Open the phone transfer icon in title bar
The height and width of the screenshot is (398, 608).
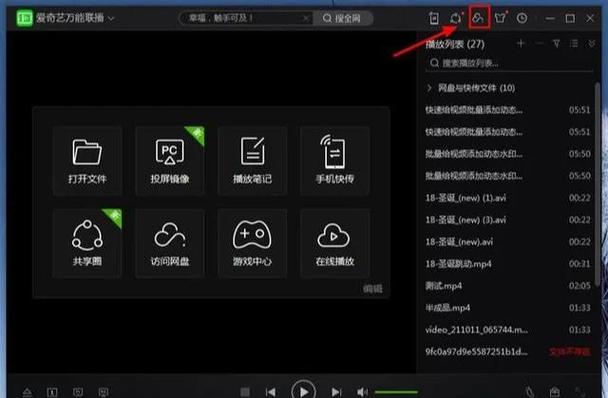point(434,18)
